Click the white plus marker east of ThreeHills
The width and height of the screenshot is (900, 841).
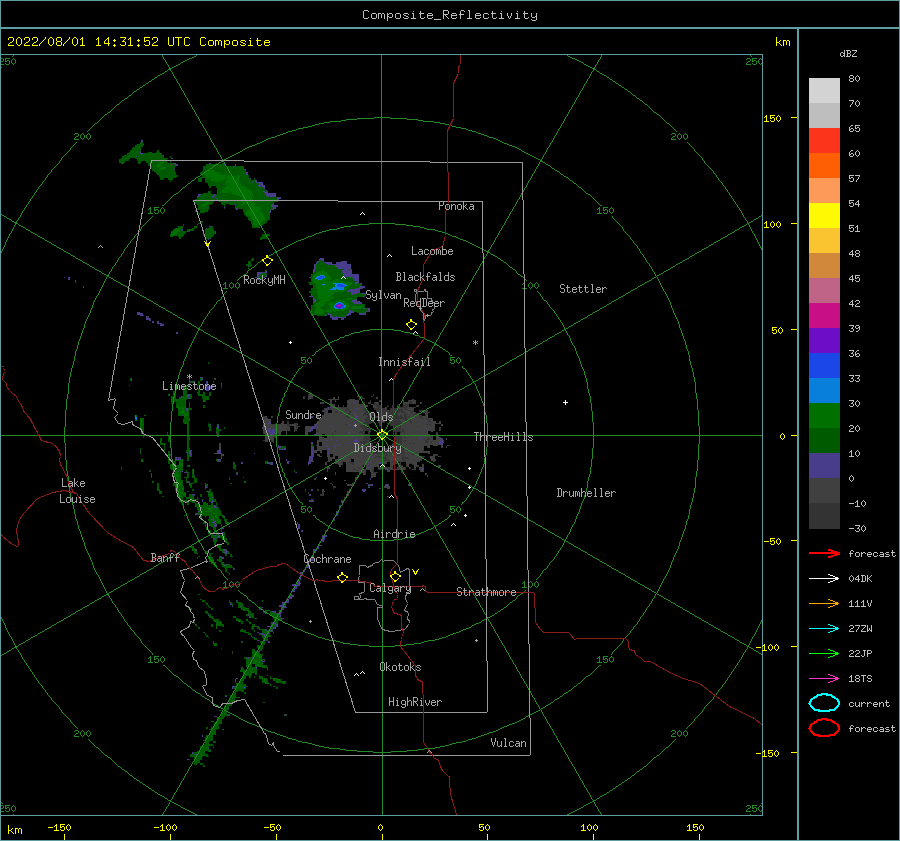coord(565,402)
